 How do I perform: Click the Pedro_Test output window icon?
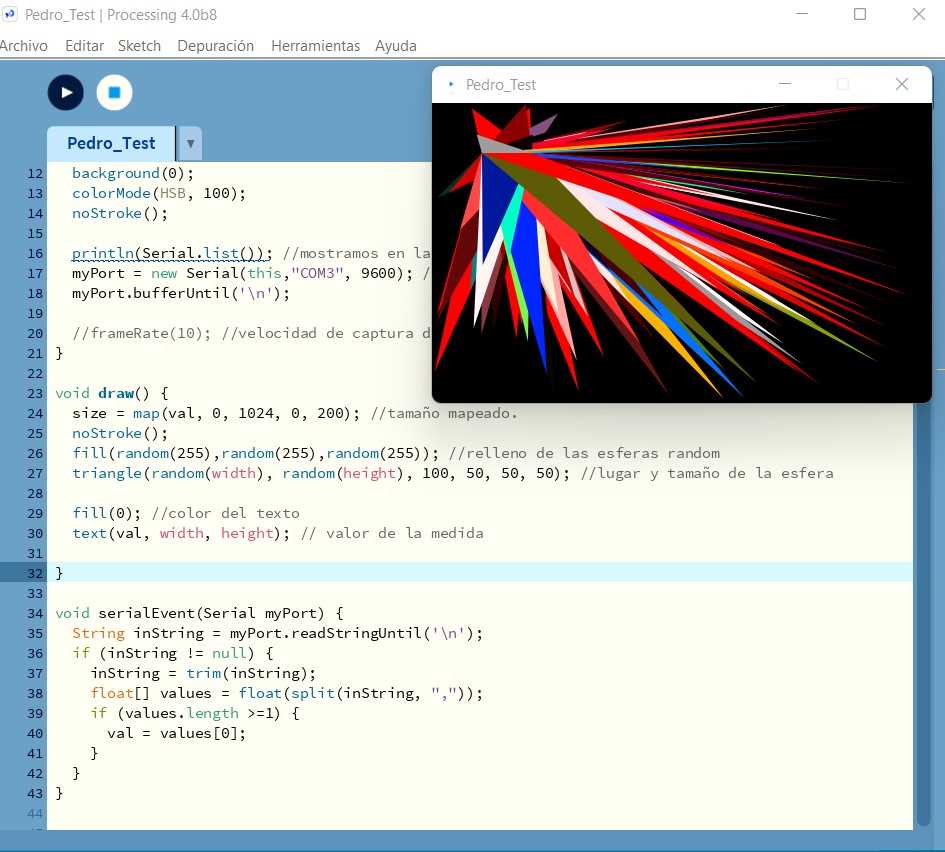451,84
